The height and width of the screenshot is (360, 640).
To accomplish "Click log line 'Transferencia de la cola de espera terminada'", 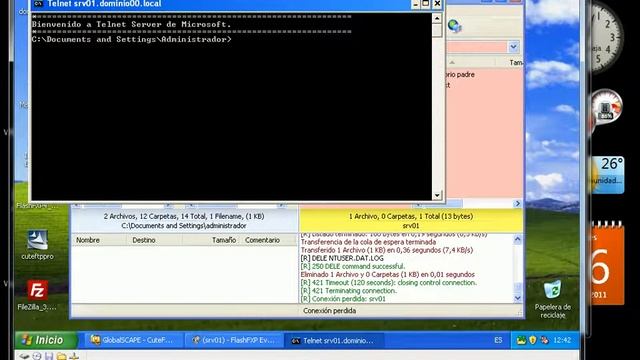I will click(x=368, y=242).
